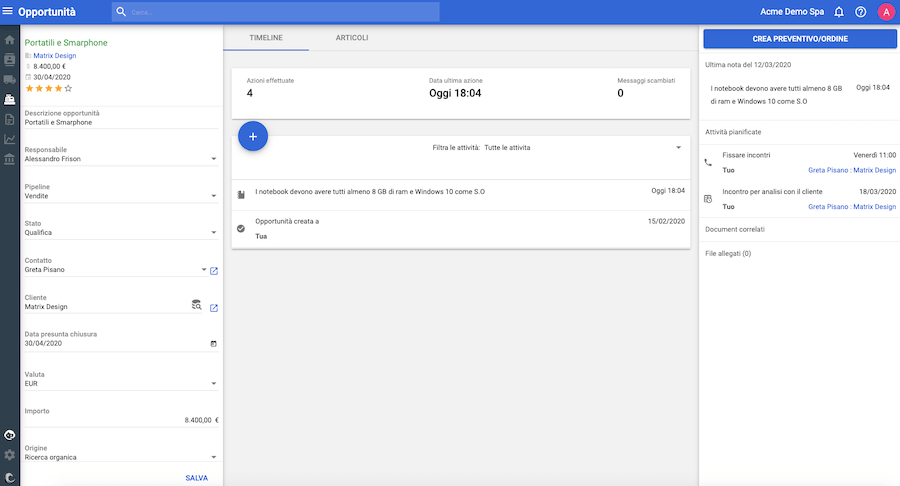The height and width of the screenshot is (486, 900).
Task: Click the note icon beside notebook note
Action: coord(241,195)
